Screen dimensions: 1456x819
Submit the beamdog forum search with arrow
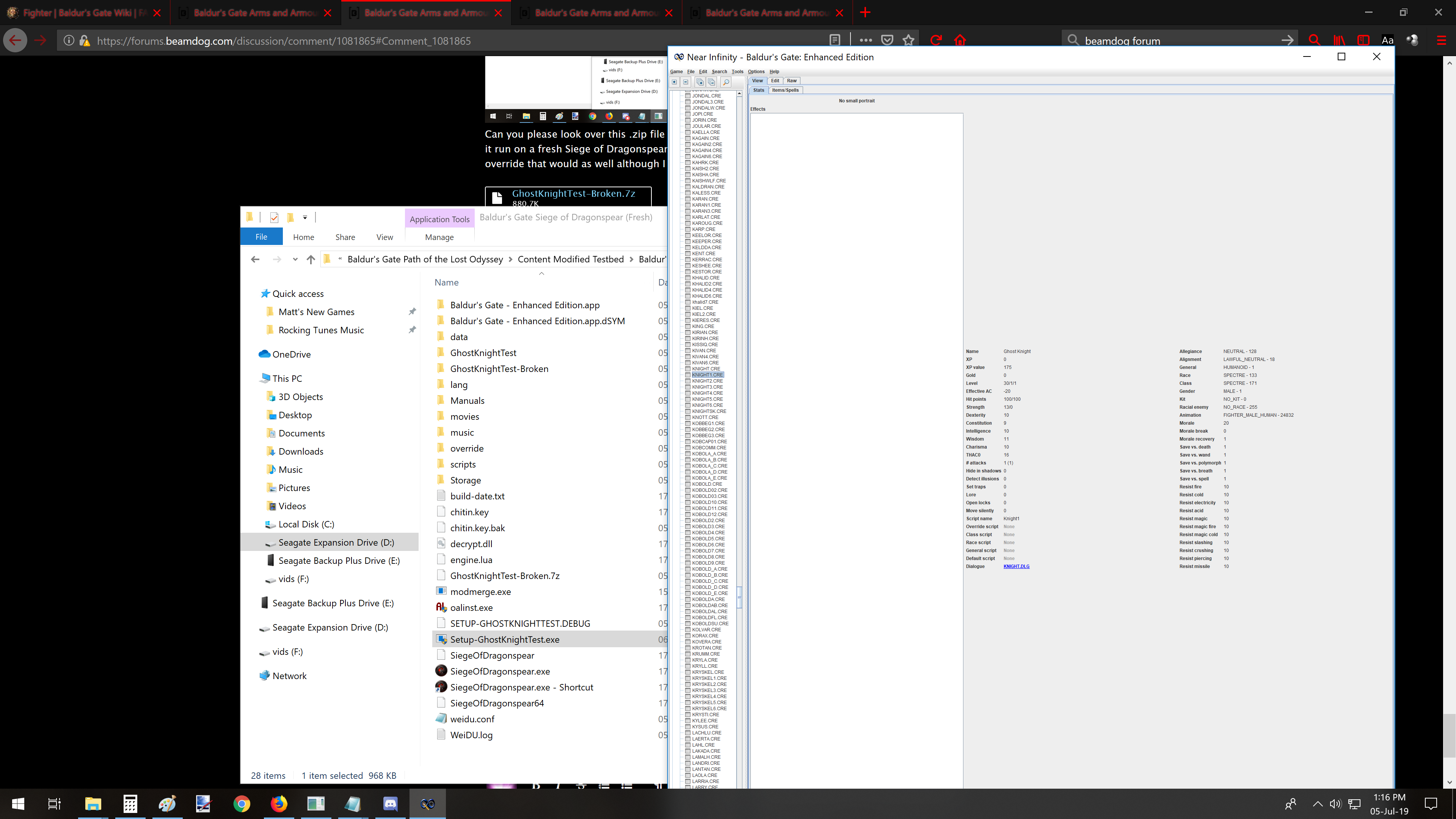1287,40
